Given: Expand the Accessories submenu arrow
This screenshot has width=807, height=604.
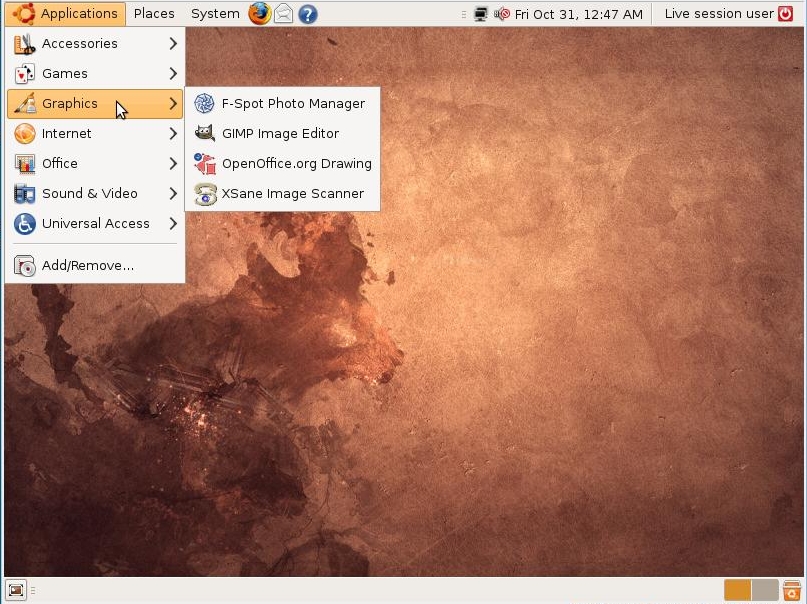Looking at the screenshot, I should pyautogui.click(x=173, y=44).
